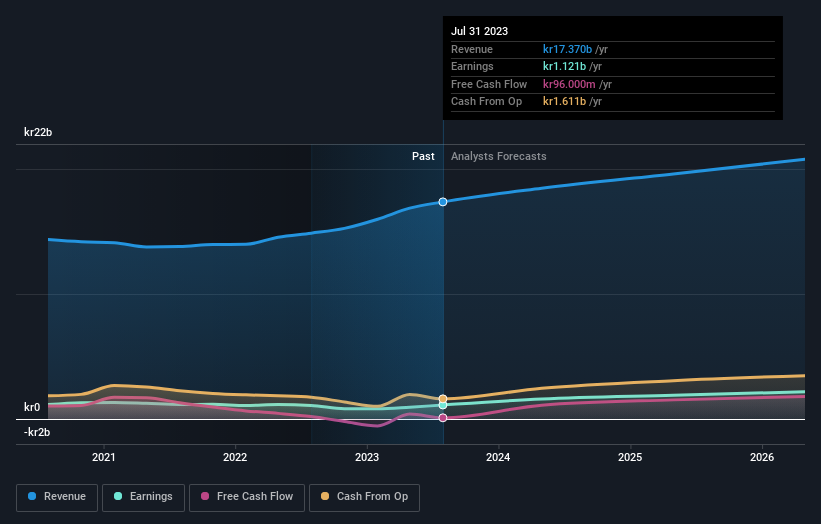Click the kr17.370b revenue value
821x524 pixels.
tap(568, 49)
